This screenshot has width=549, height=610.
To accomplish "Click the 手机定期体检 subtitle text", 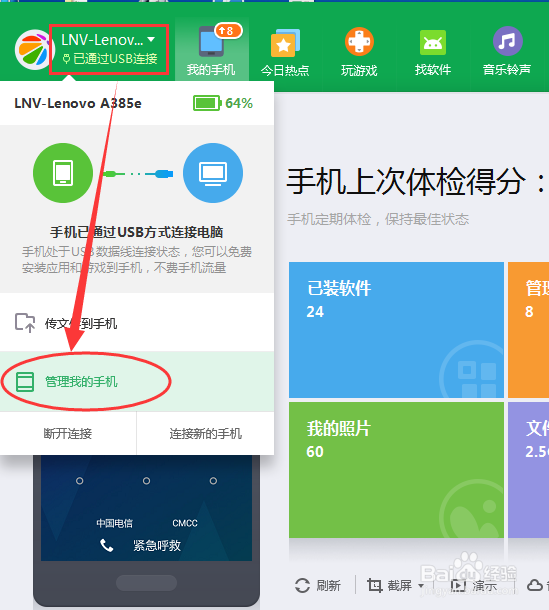I will coord(378,219).
